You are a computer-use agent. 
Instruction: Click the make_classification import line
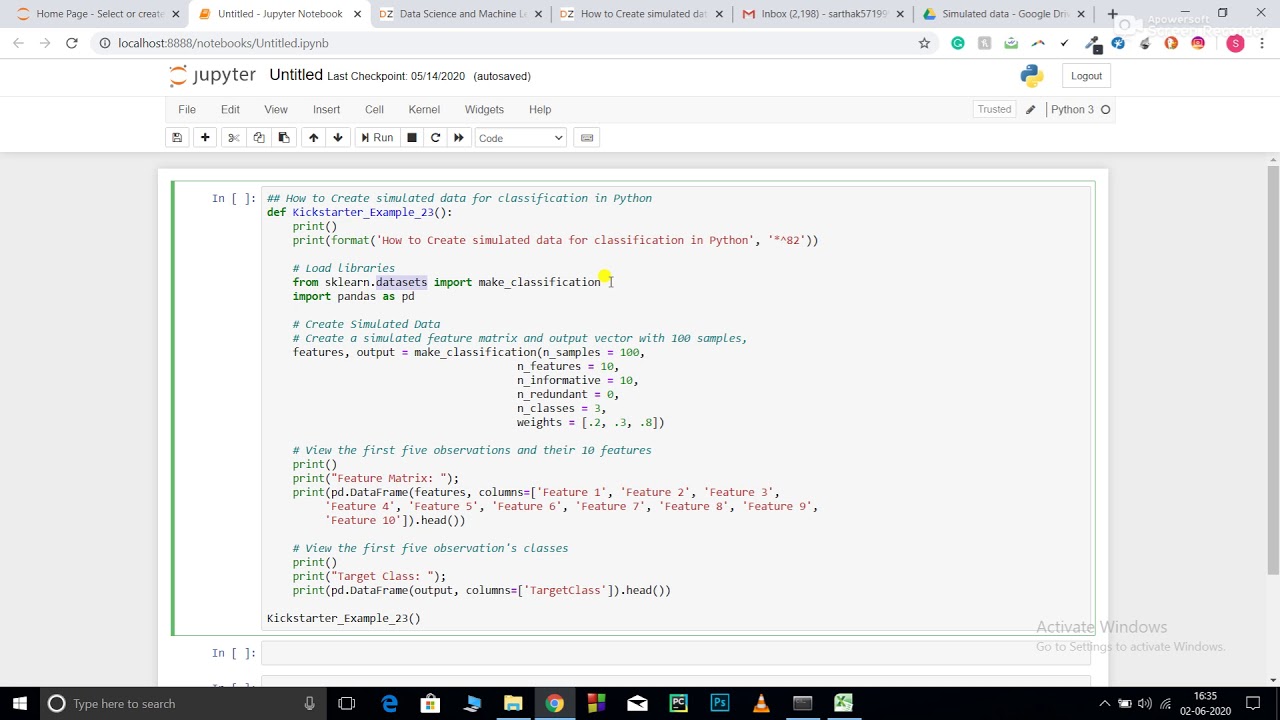pyautogui.click(x=446, y=282)
